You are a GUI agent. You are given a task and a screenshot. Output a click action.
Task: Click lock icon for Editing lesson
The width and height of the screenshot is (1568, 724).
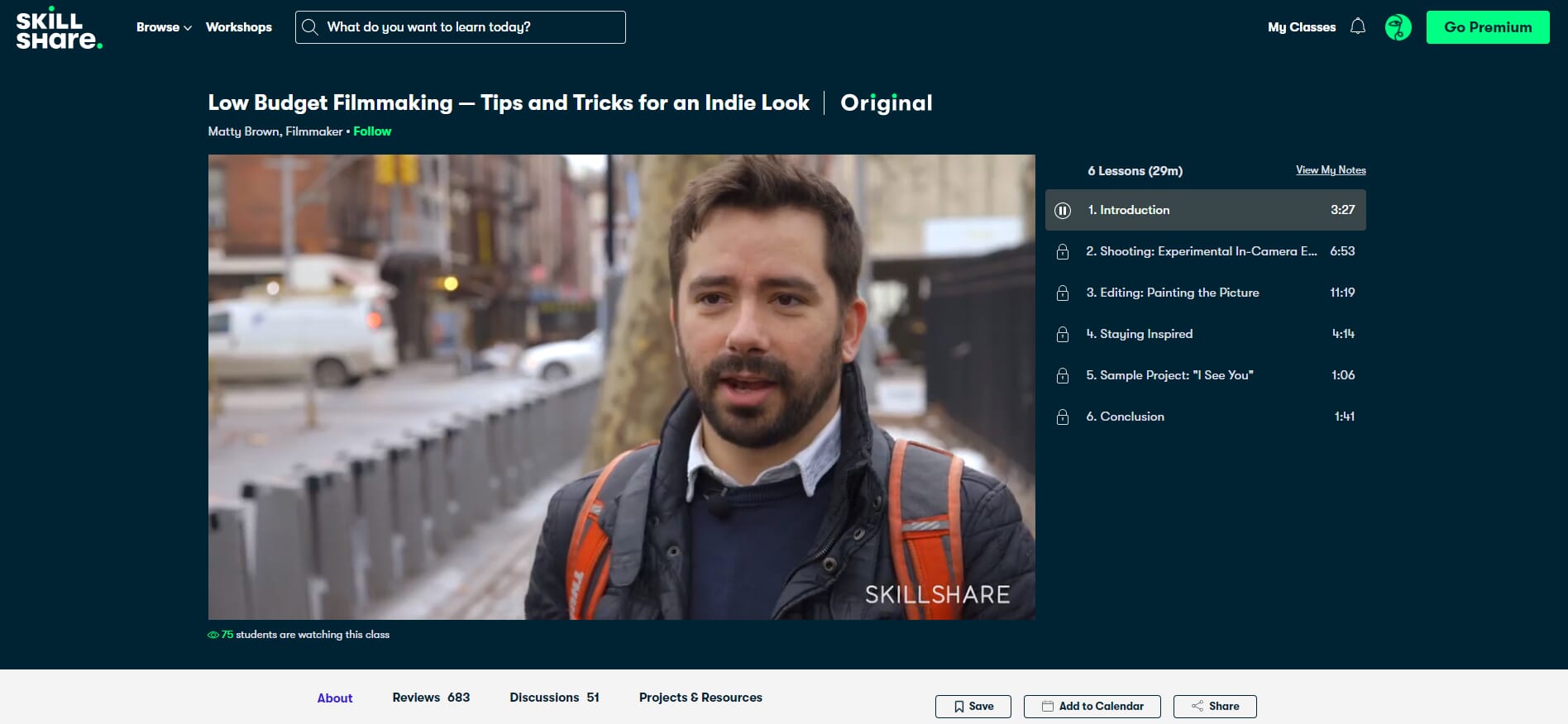pyautogui.click(x=1063, y=293)
